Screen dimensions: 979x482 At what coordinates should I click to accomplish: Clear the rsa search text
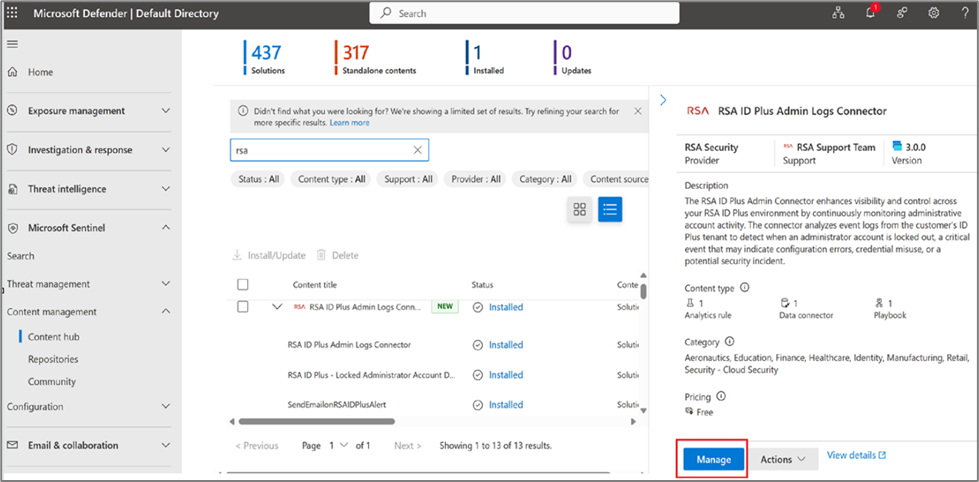point(418,150)
